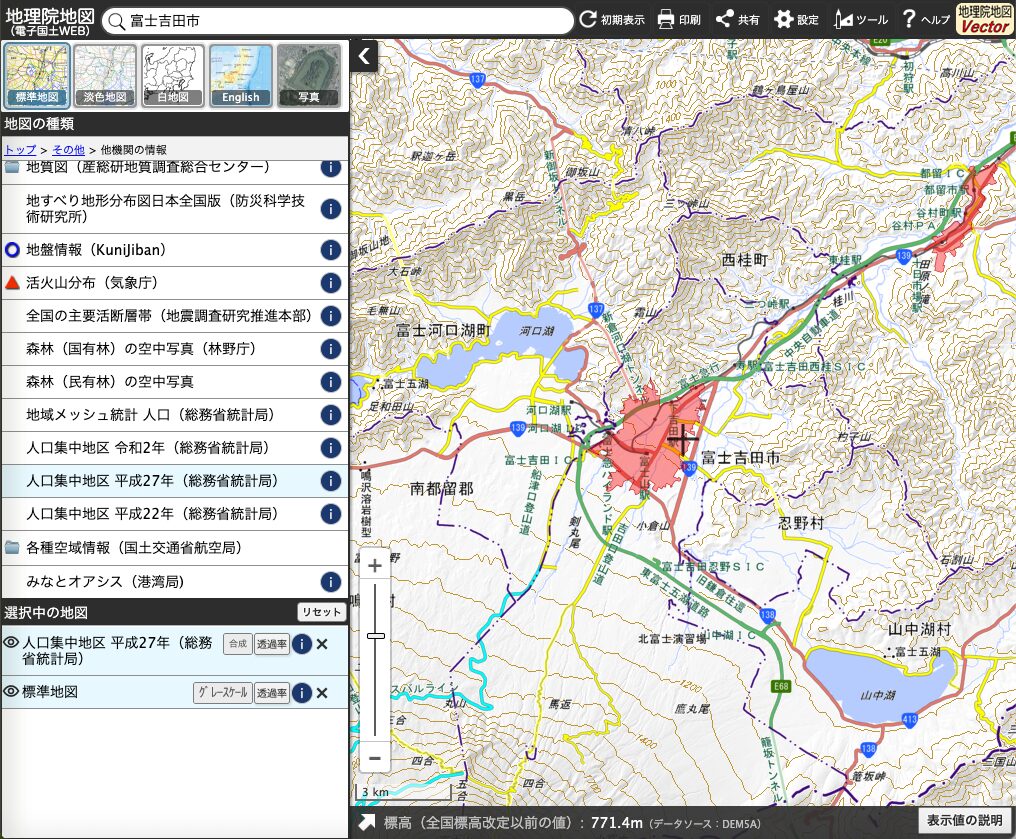The image size is (1016, 839).
Task: Open the 印刷 print tool
Action: point(679,19)
